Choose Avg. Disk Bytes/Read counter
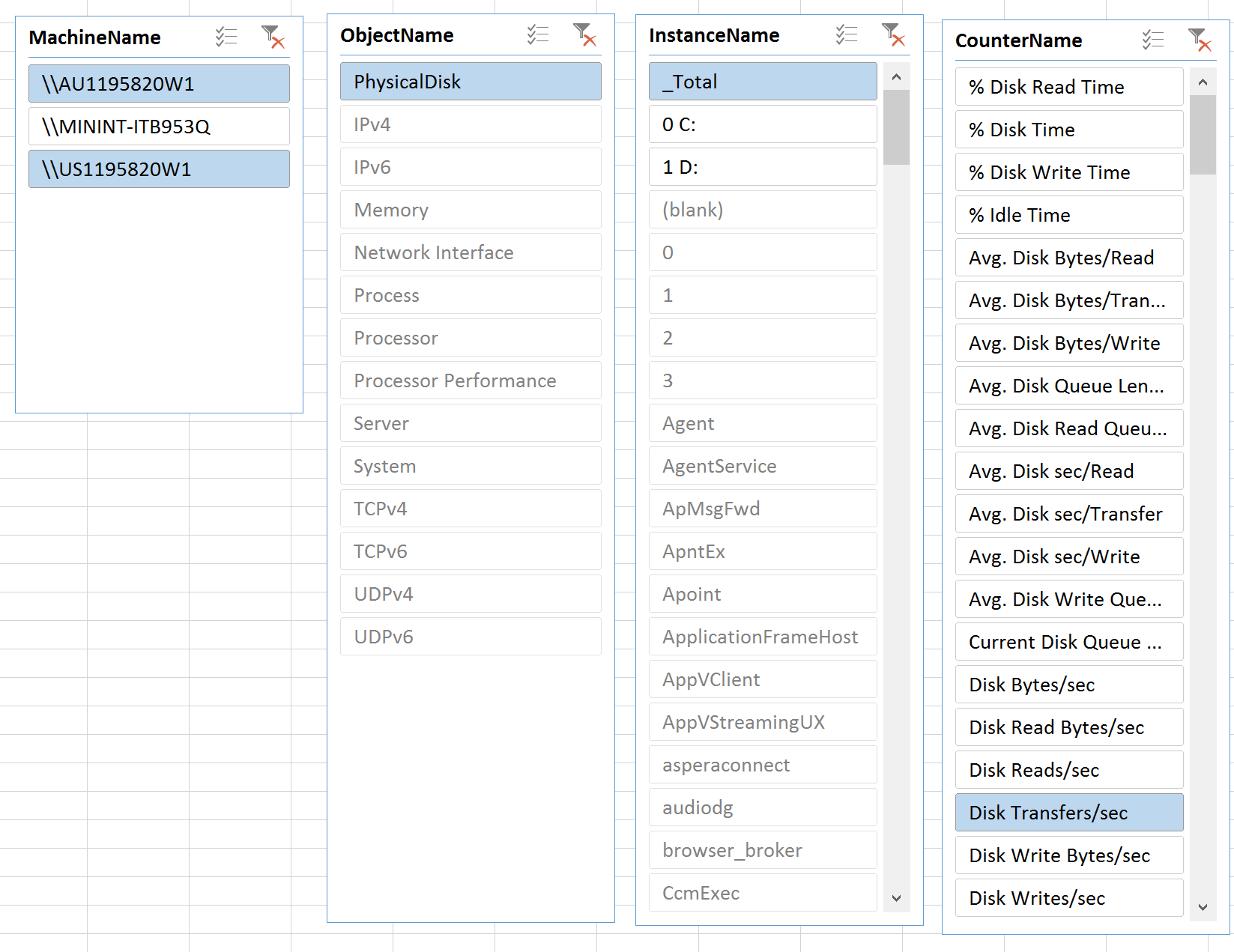Image resolution: width=1234 pixels, height=952 pixels. point(1069,257)
